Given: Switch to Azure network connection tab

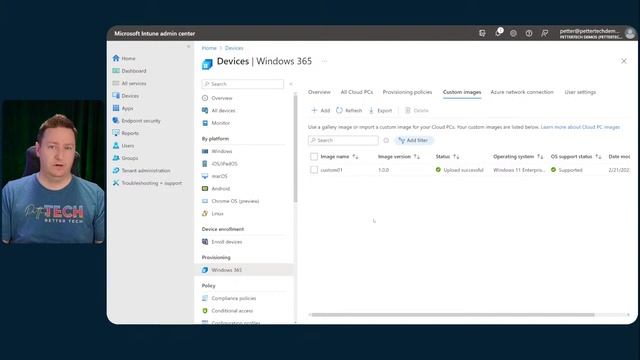Looking at the screenshot, I should pos(522,92).
